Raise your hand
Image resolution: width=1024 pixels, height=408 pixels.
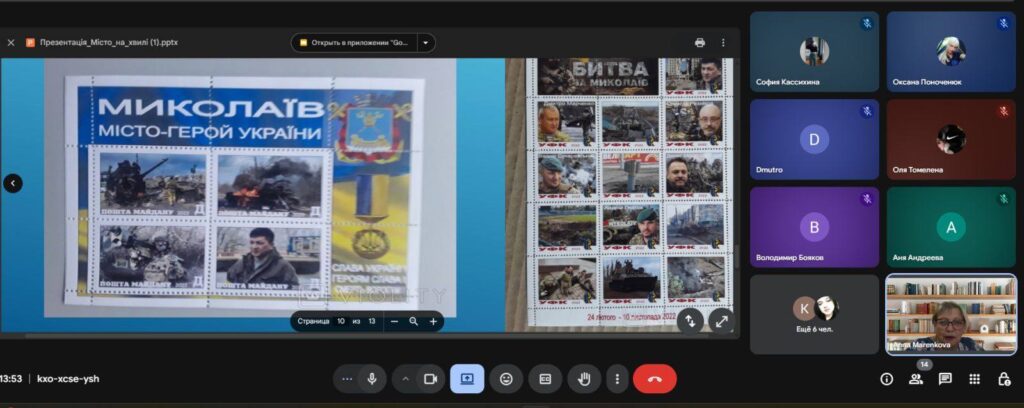pos(584,379)
